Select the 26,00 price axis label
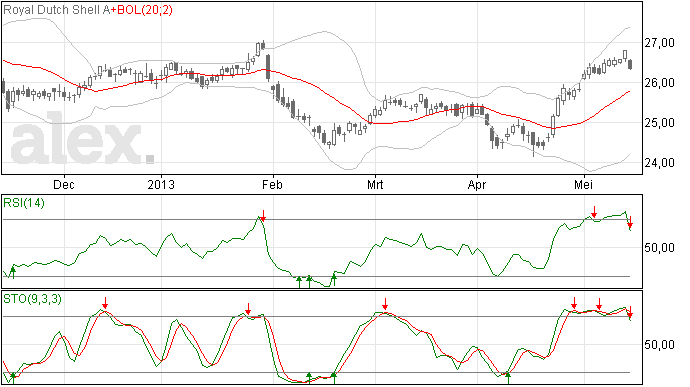690x387 pixels. coord(659,83)
